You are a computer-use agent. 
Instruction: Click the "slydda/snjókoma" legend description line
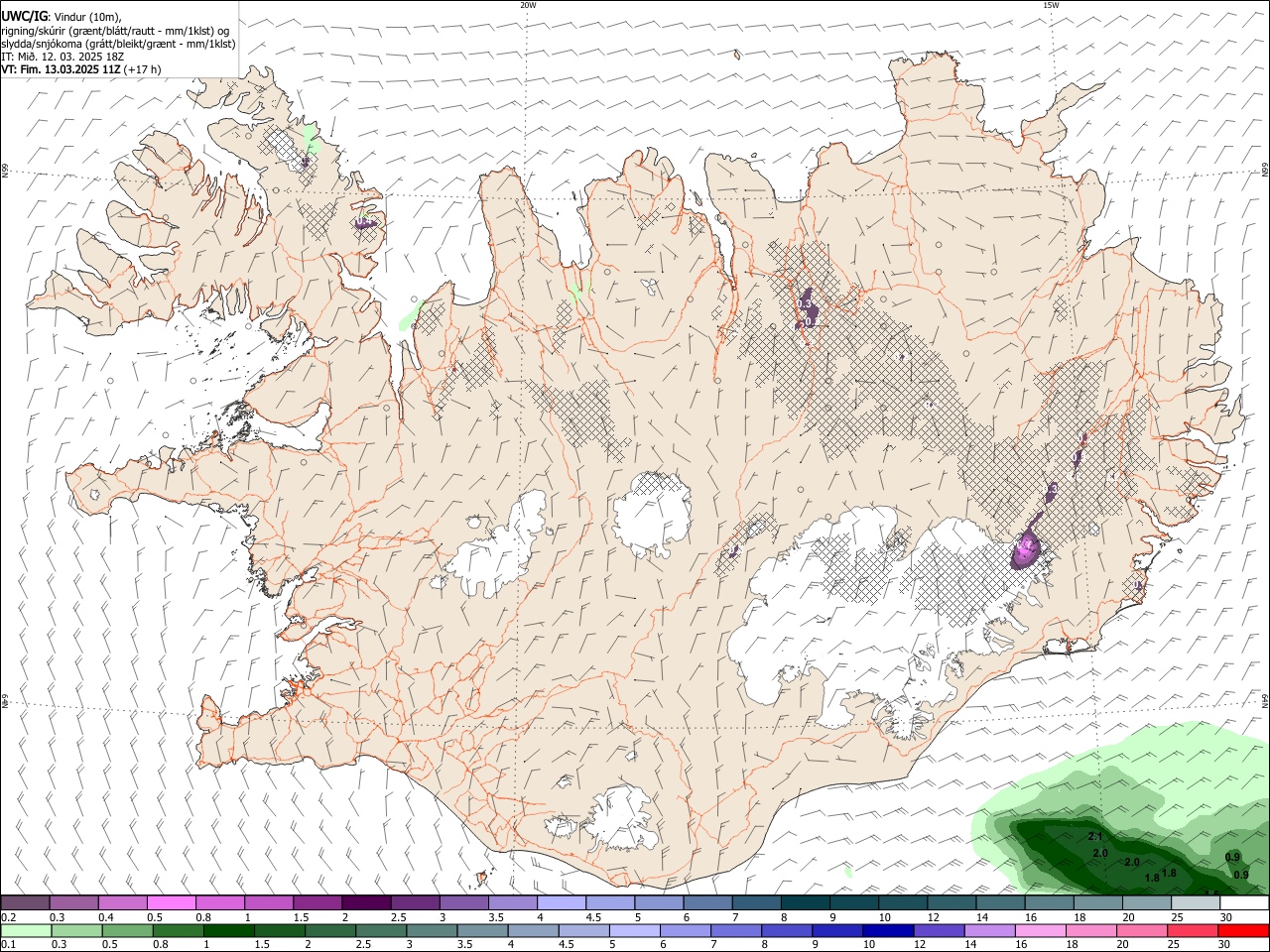[118, 44]
